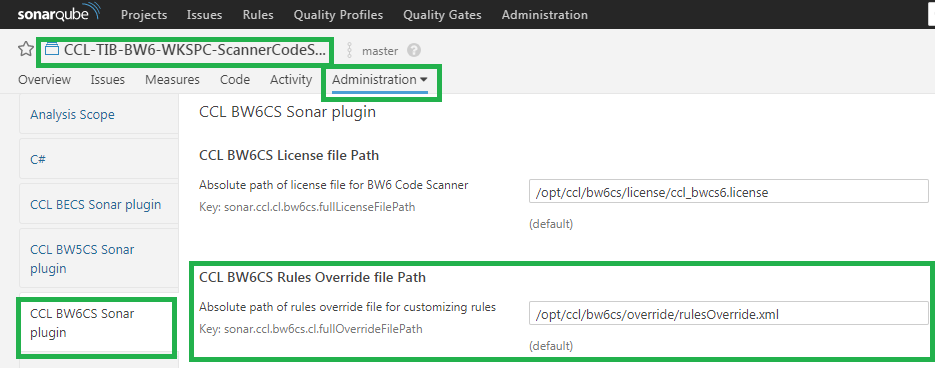The height and width of the screenshot is (368, 935).
Task: Select CCL BECS Sonar plugin category
Action: (x=98, y=205)
